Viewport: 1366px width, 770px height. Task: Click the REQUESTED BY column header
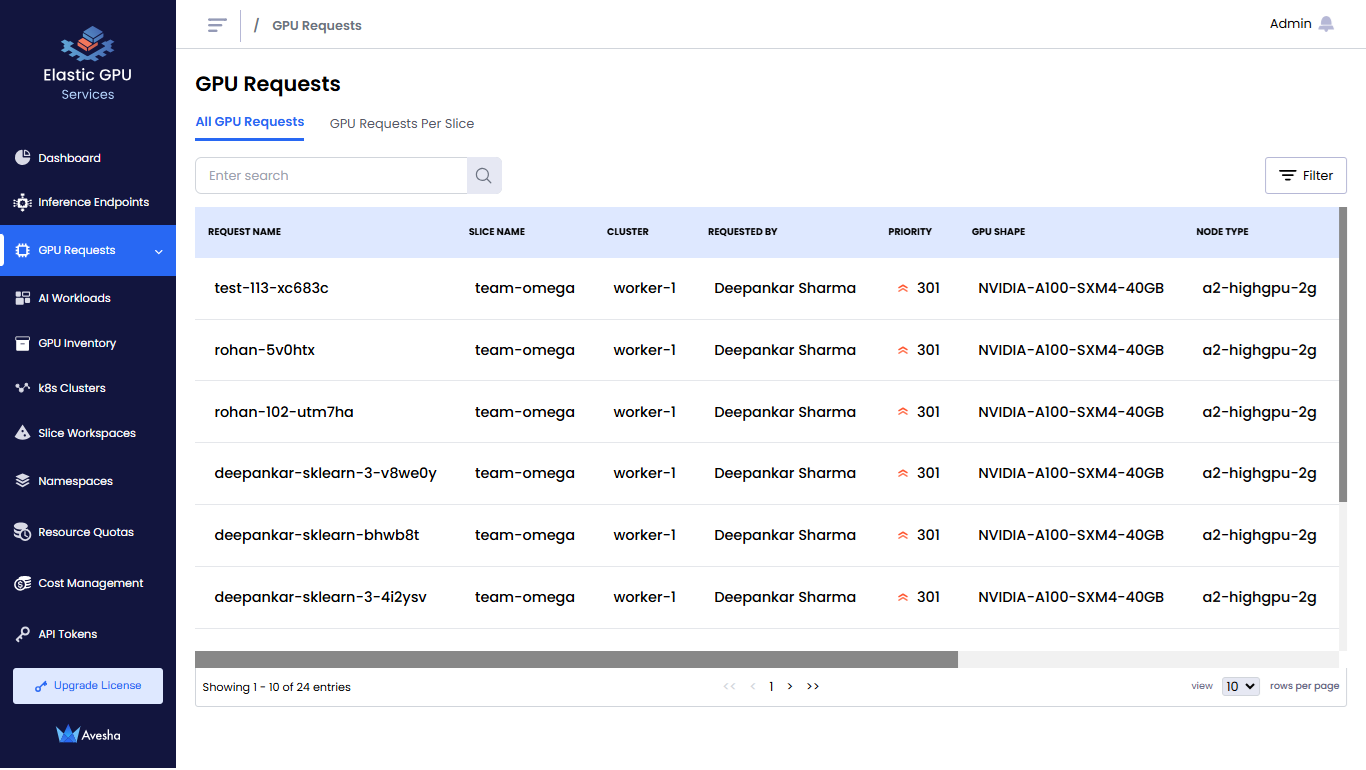pos(743,232)
